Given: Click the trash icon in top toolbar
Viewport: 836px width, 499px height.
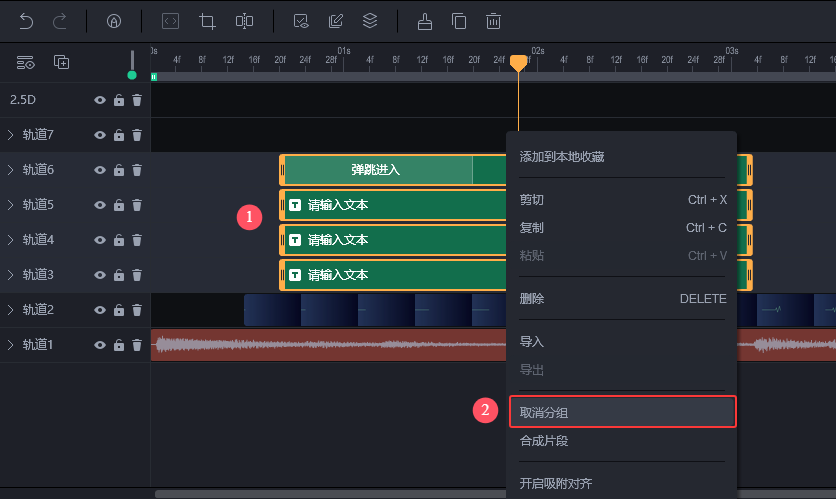Looking at the screenshot, I should click(493, 20).
